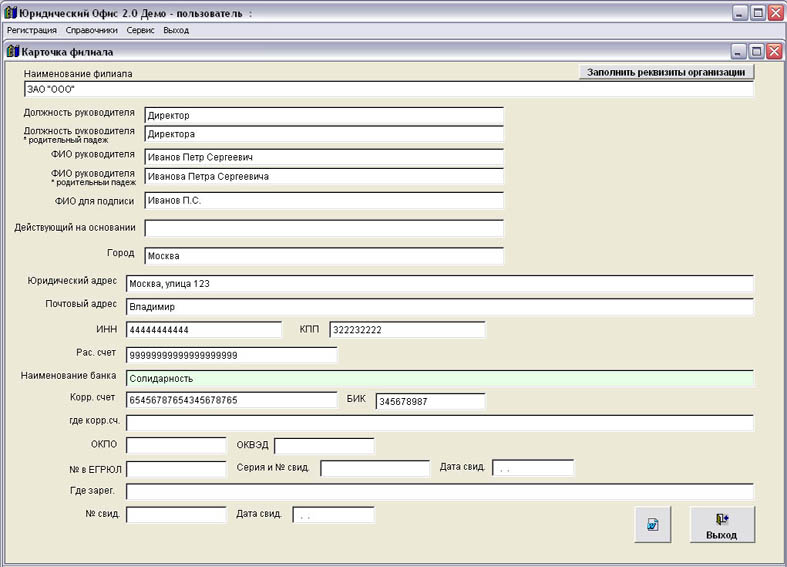This screenshot has width=787, height=567.
Task: Click the empty Действующий на основании field
Action: 323,228
